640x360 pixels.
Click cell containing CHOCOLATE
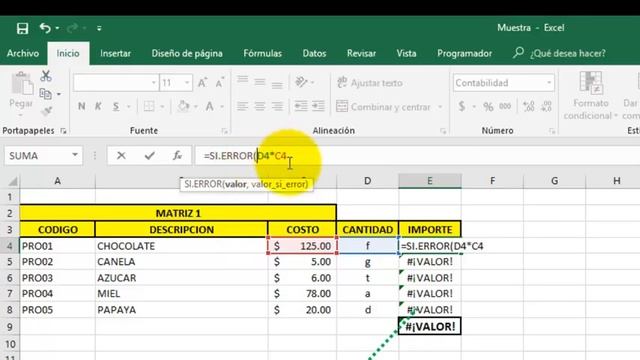click(x=181, y=246)
